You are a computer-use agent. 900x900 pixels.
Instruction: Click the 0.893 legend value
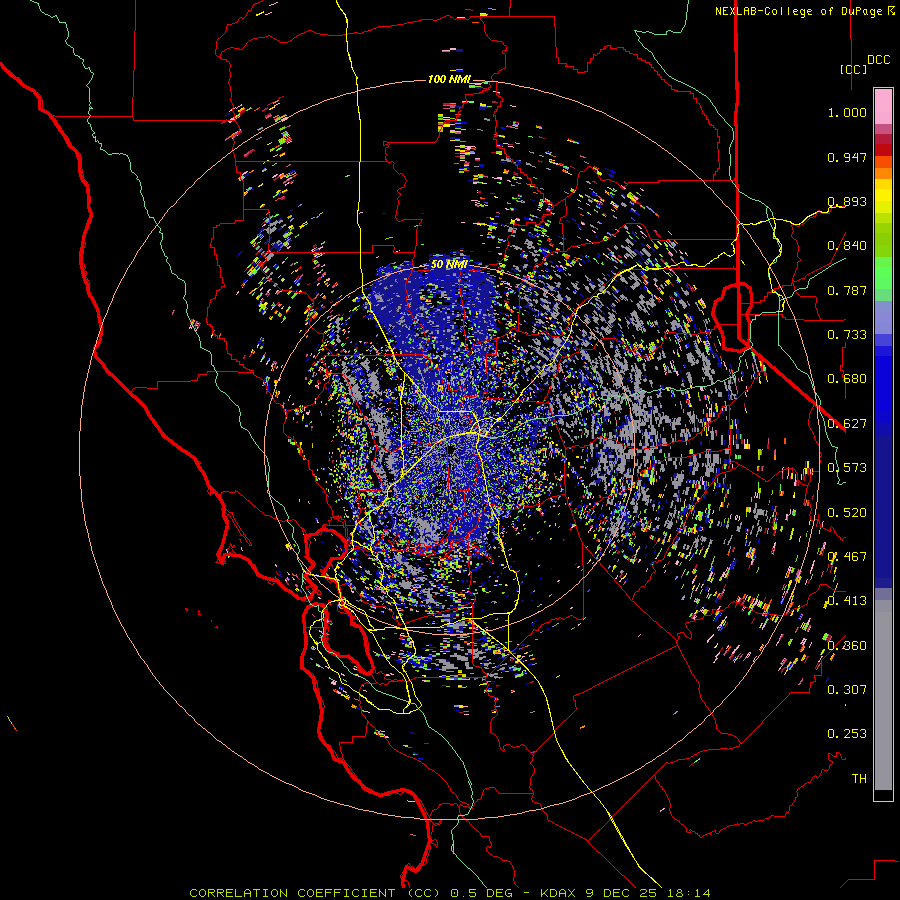point(847,201)
